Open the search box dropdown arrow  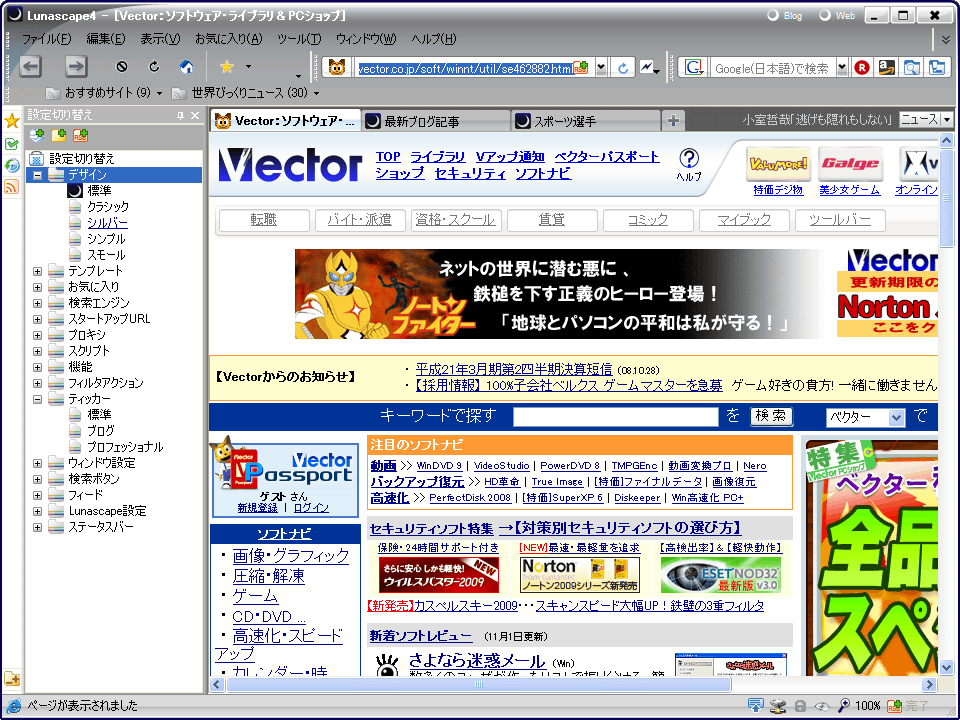pos(842,68)
